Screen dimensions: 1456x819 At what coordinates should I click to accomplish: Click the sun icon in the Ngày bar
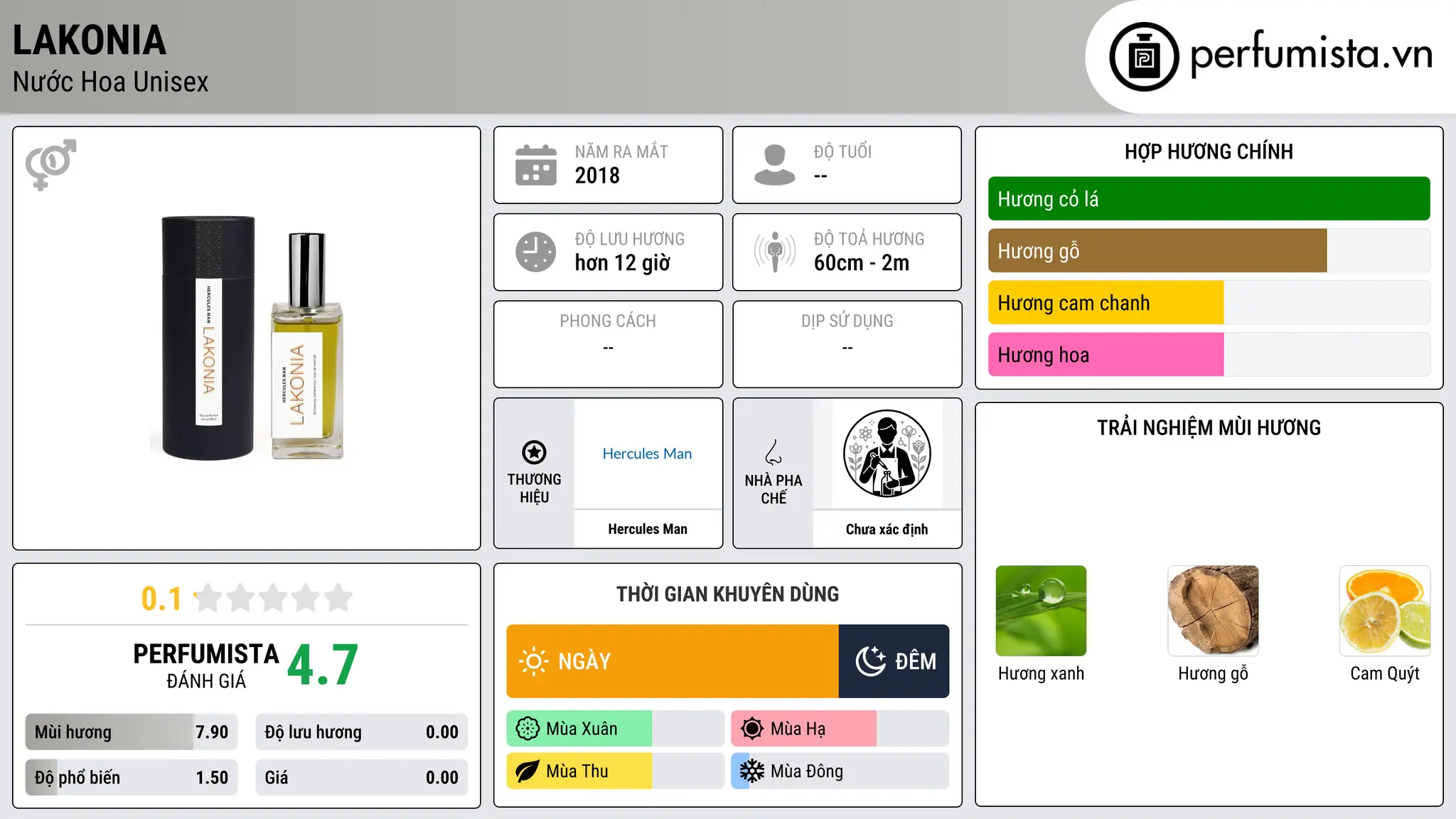point(533,661)
